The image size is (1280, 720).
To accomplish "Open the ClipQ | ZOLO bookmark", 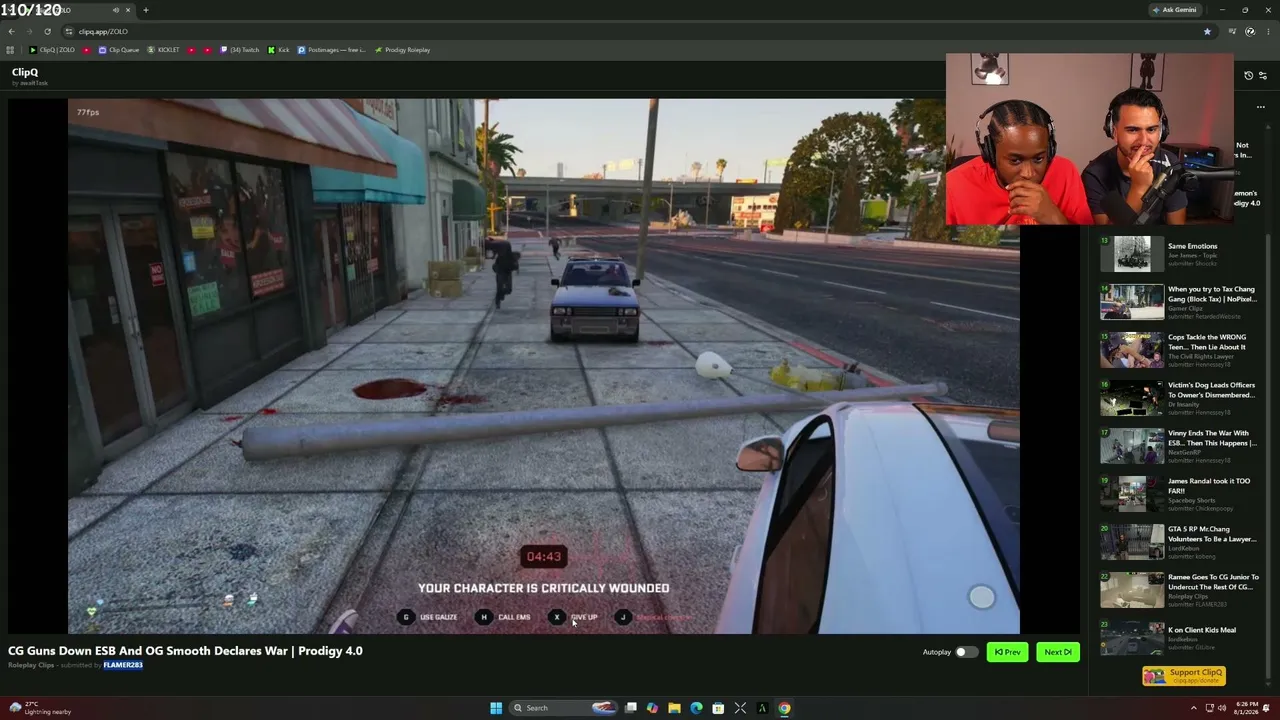I will tap(52, 50).
